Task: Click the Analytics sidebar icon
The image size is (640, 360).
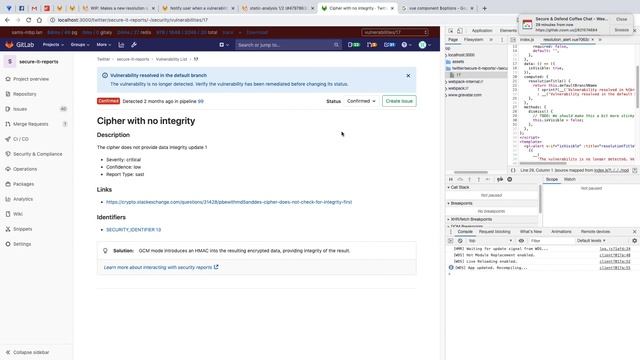Action: (x=8, y=199)
